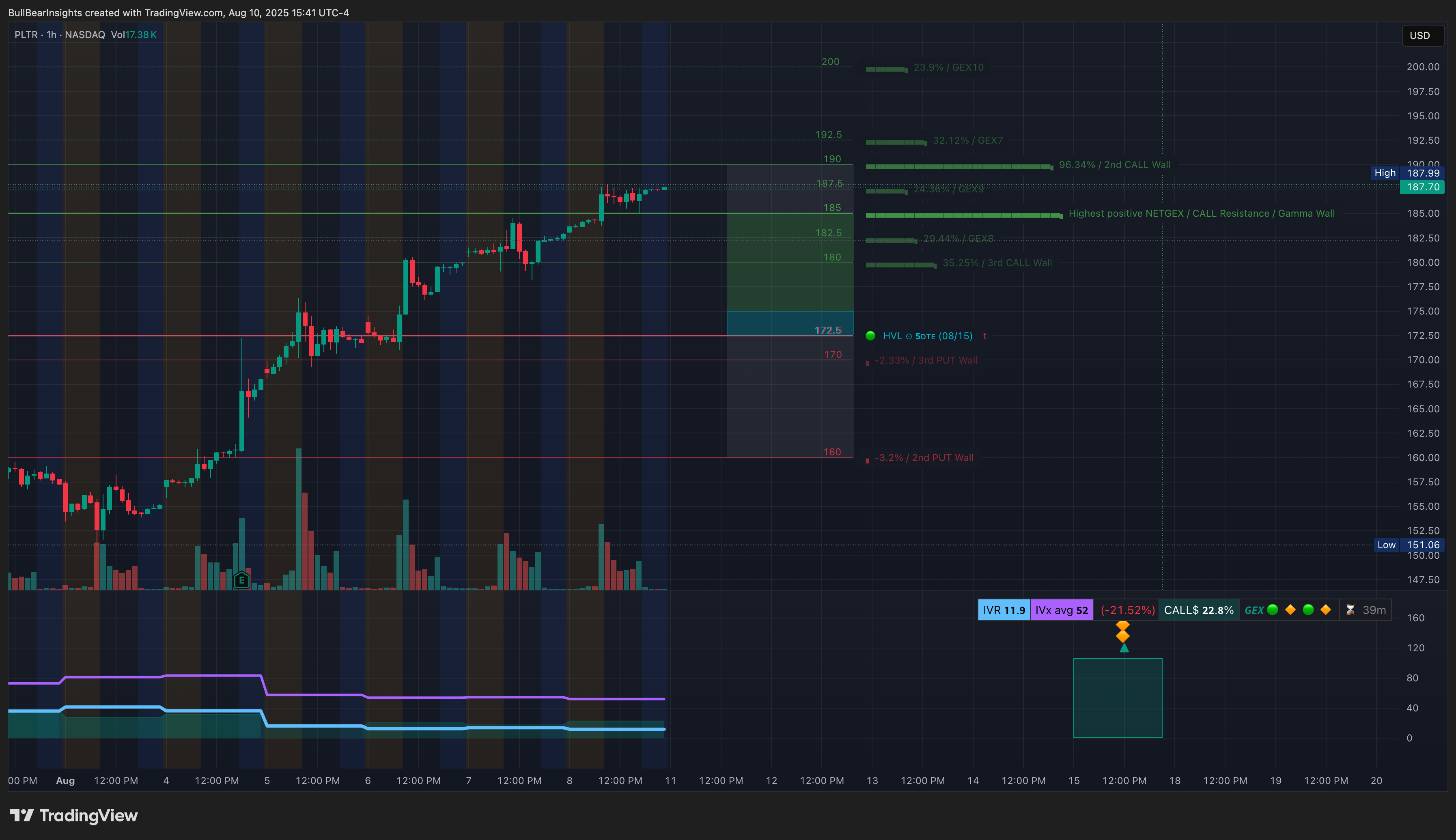Click the teal up-triangle marker in the lower pane
1456x840 pixels.
(x=1124, y=648)
